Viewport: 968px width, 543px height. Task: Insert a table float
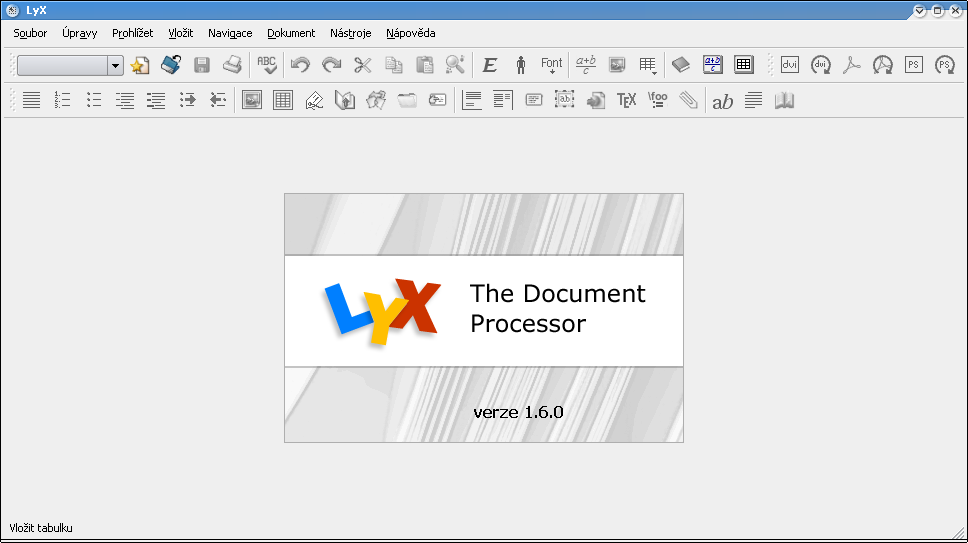click(283, 100)
